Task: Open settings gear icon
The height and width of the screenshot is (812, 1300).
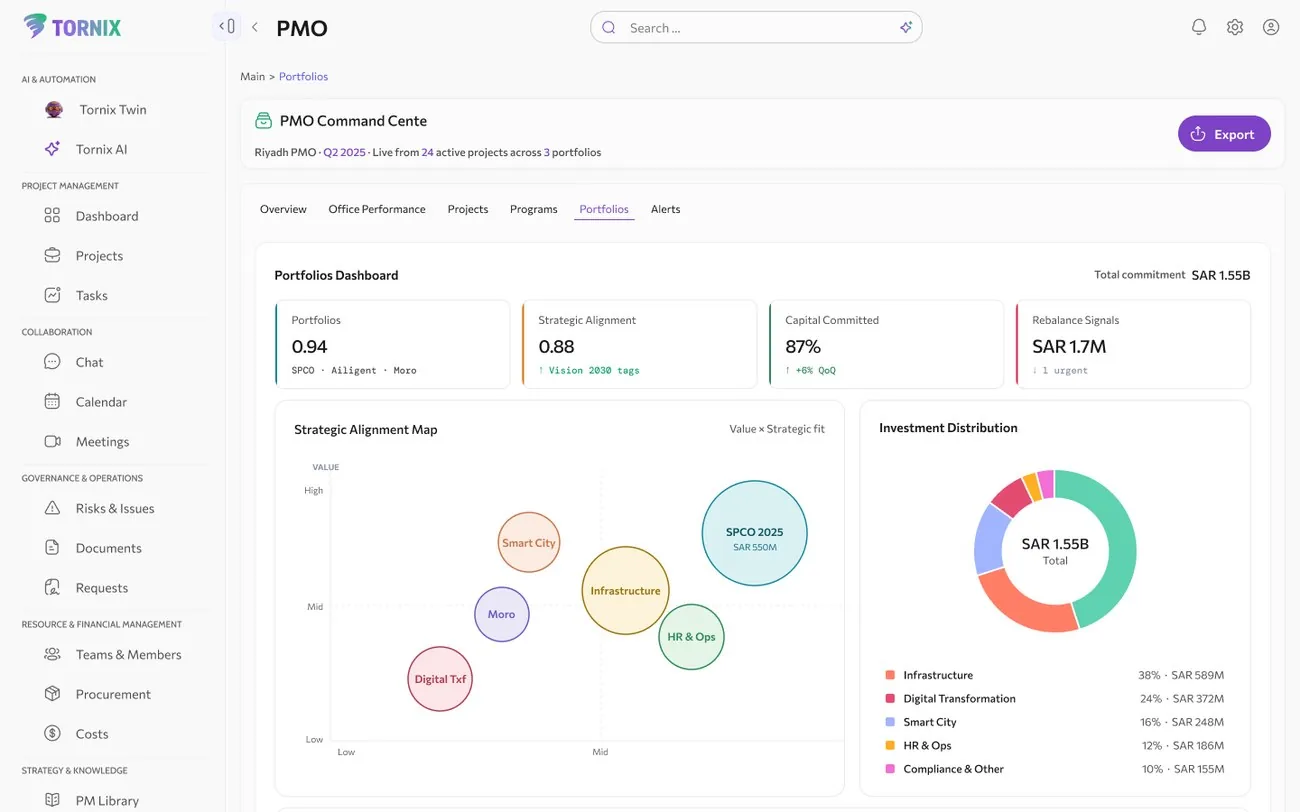Action: point(1235,27)
